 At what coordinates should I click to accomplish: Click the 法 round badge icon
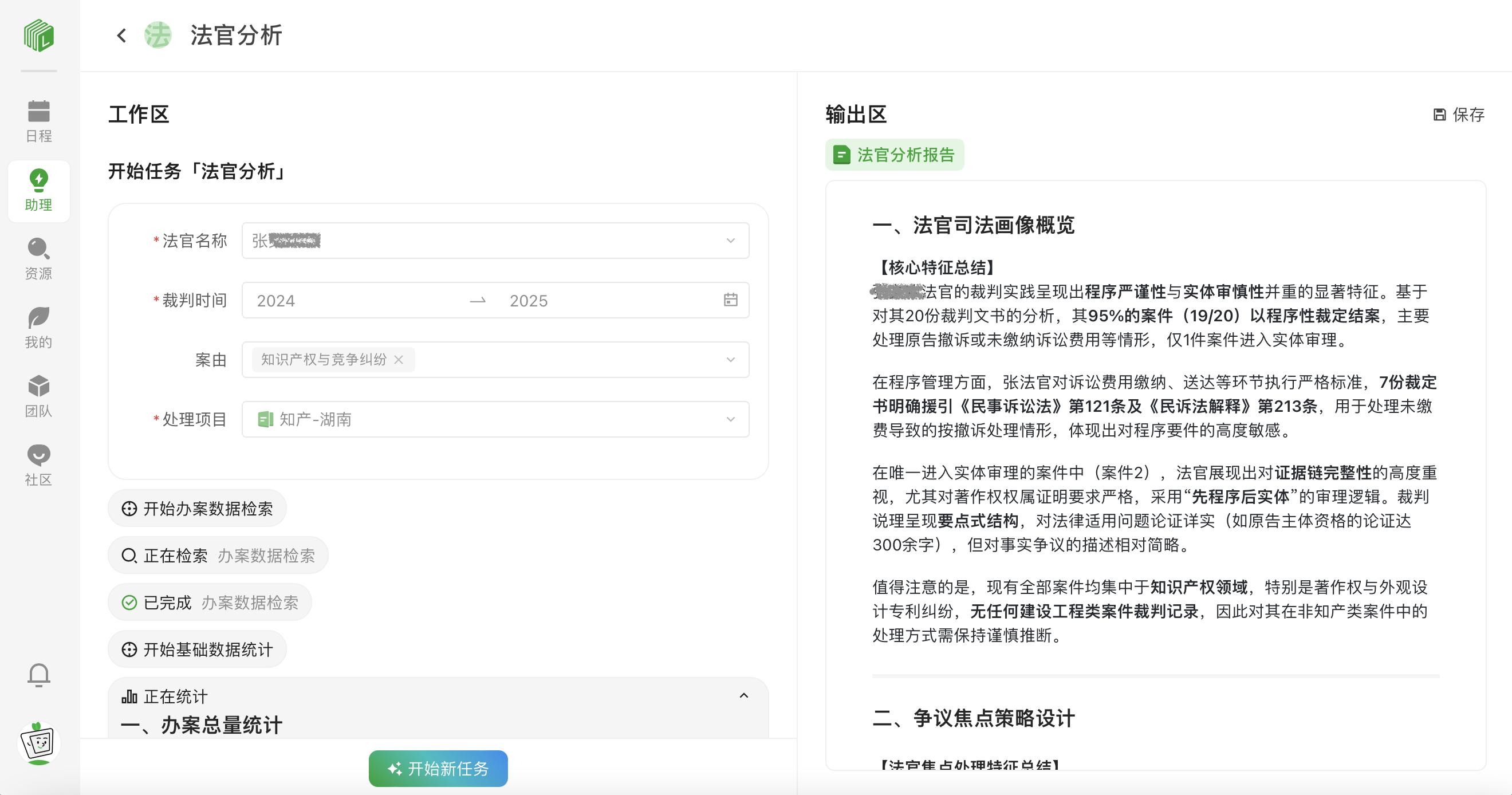158,36
